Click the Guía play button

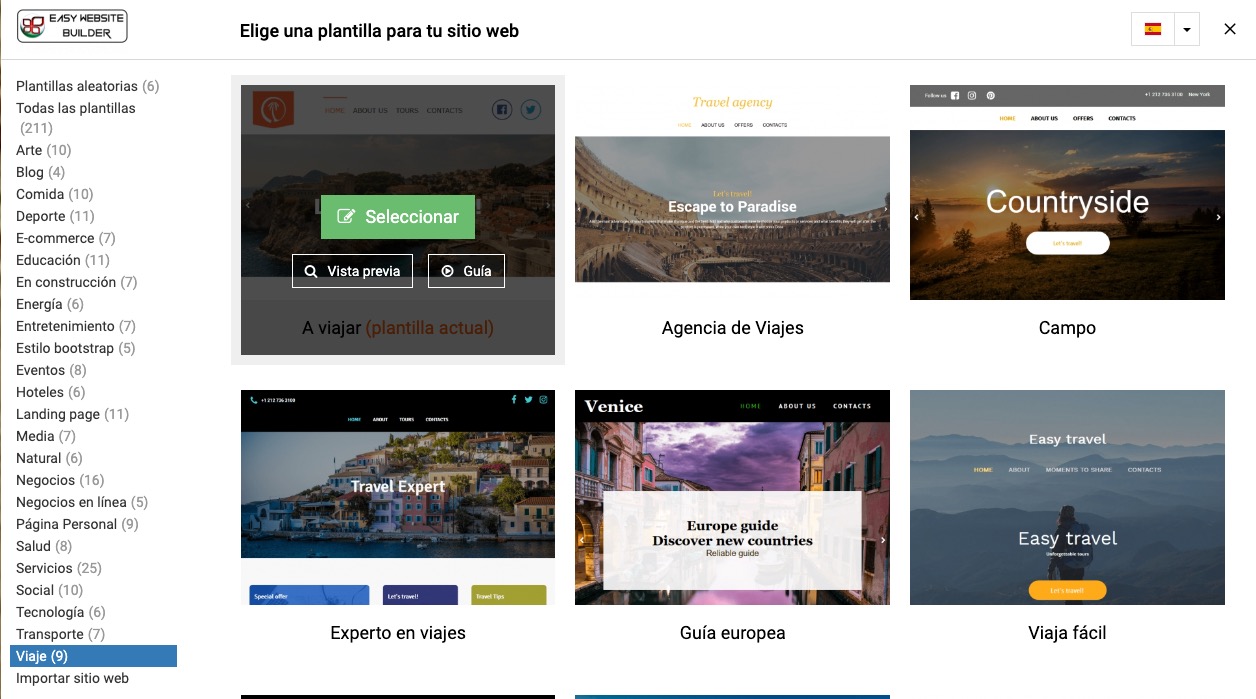pos(466,271)
